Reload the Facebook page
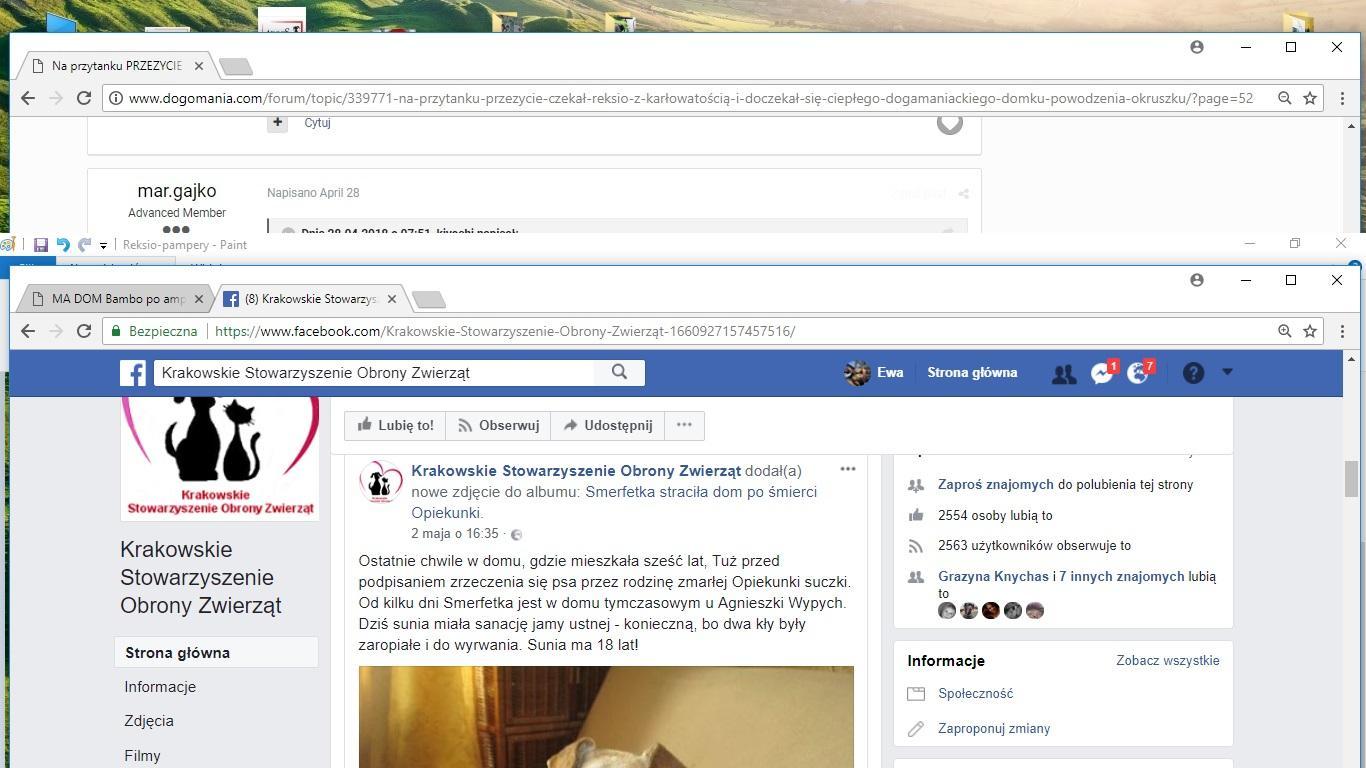Image resolution: width=1366 pixels, height=768 pixels. (84, 331)
